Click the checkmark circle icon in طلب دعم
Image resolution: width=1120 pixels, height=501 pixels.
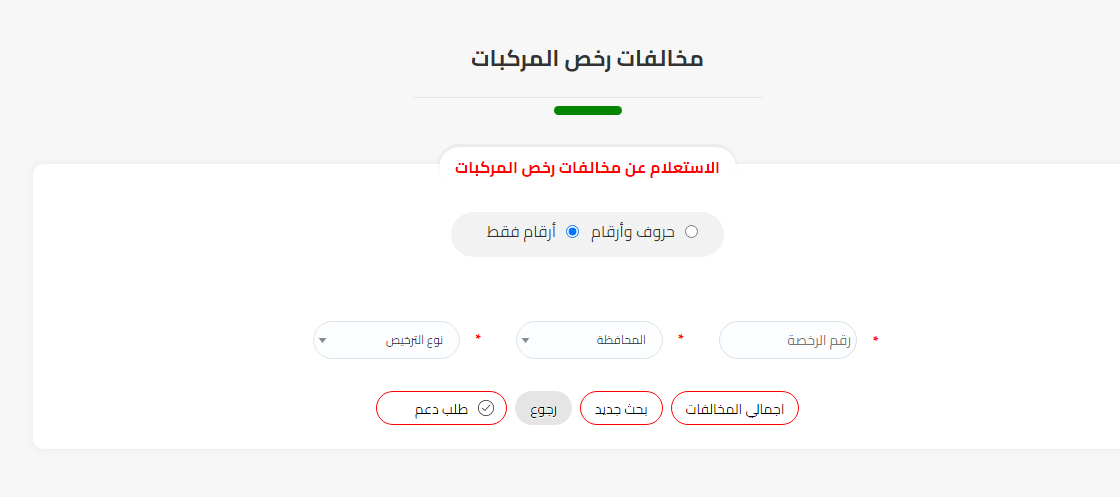coord(486,408)
